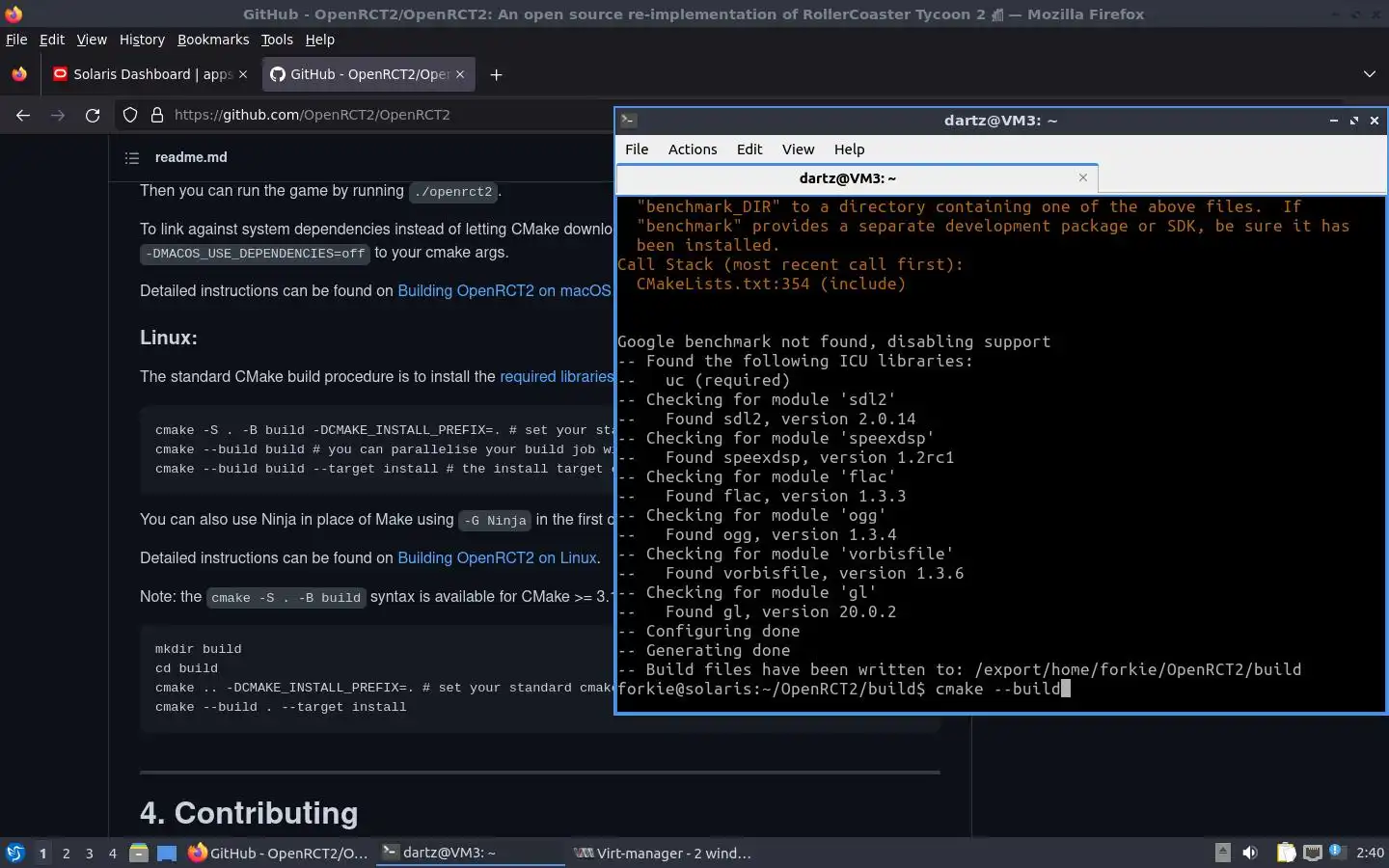
Task: Open the application launcher in the taskbar
Action: (x=15, y=853)
